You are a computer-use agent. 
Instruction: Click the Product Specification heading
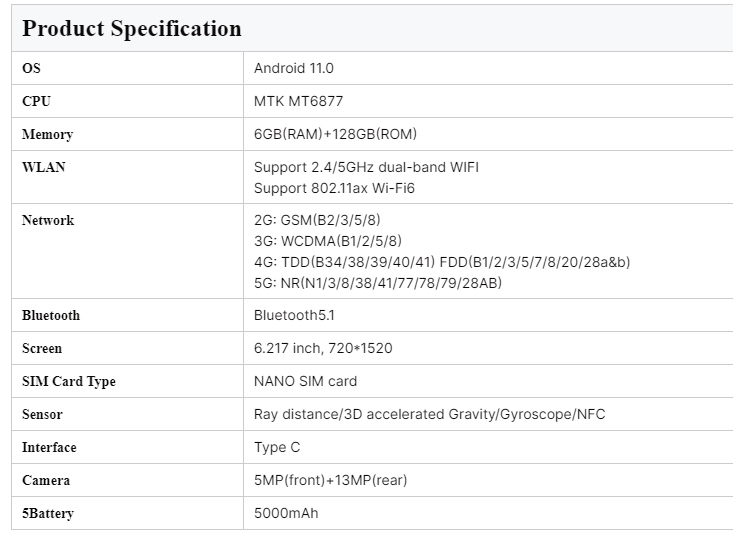point(132,28)
